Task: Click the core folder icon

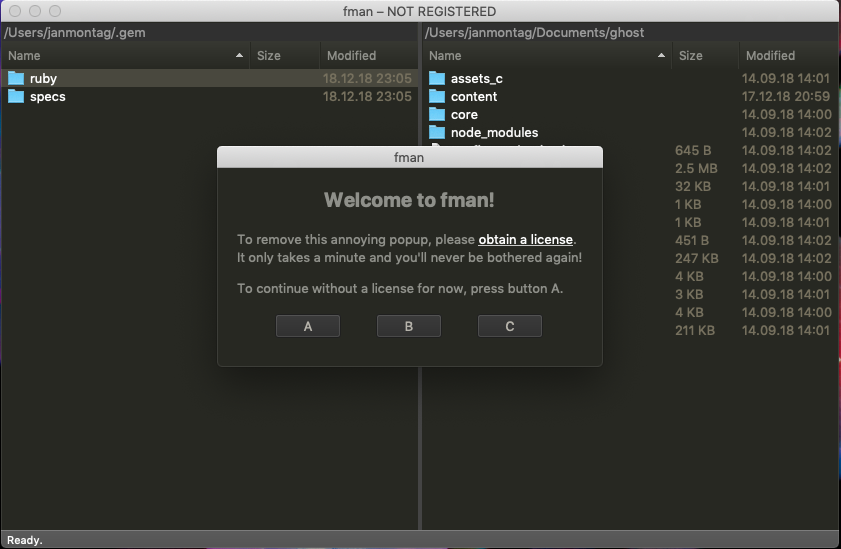Action: tap(437, 114)
